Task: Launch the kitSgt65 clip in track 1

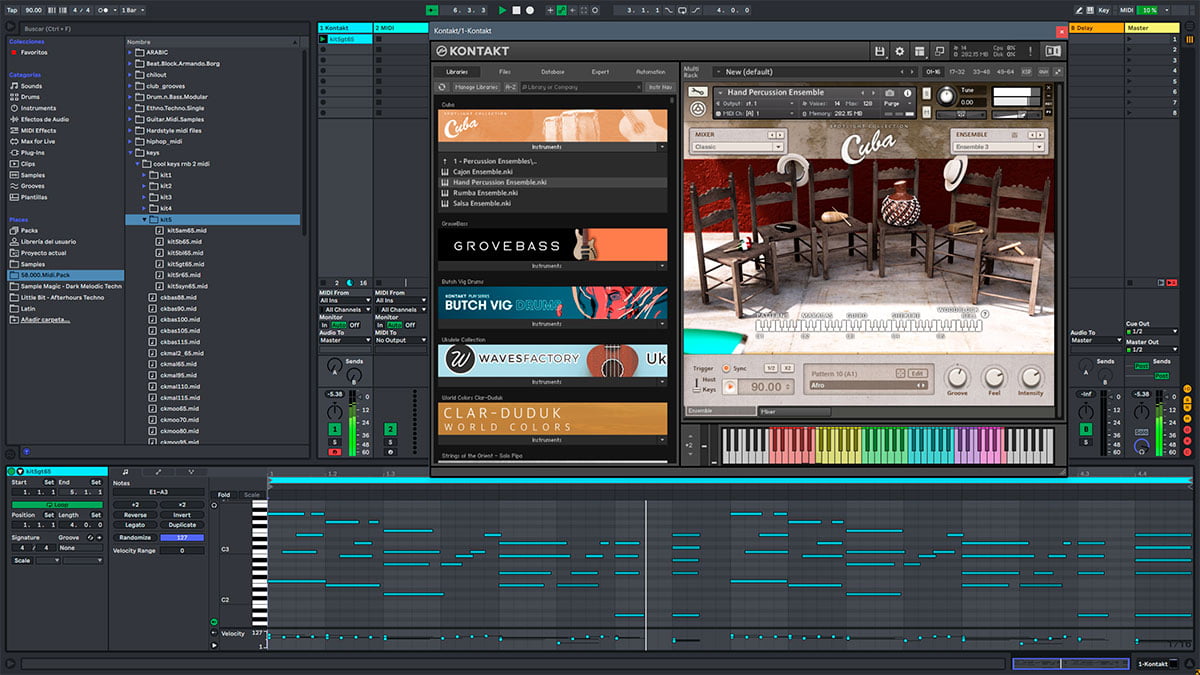Action: pyautogui.click(x=323, y=40)
